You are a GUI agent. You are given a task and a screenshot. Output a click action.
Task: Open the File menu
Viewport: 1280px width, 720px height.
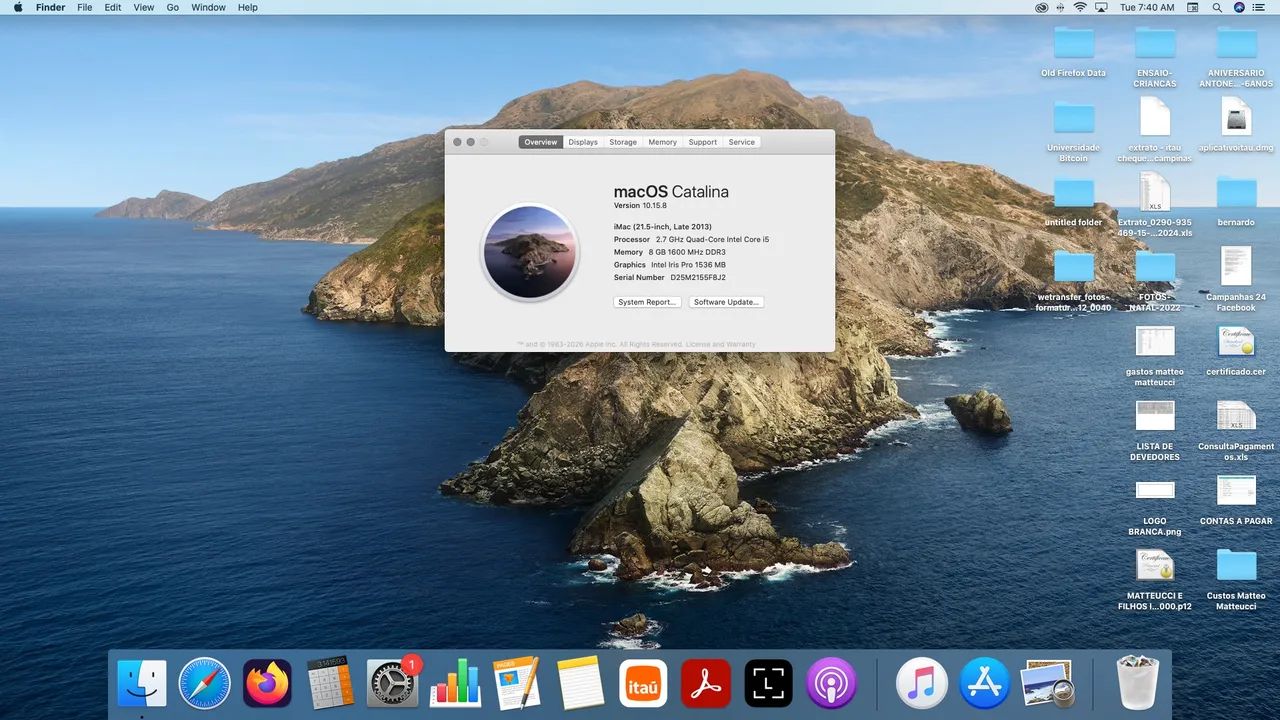pos(85,7)
